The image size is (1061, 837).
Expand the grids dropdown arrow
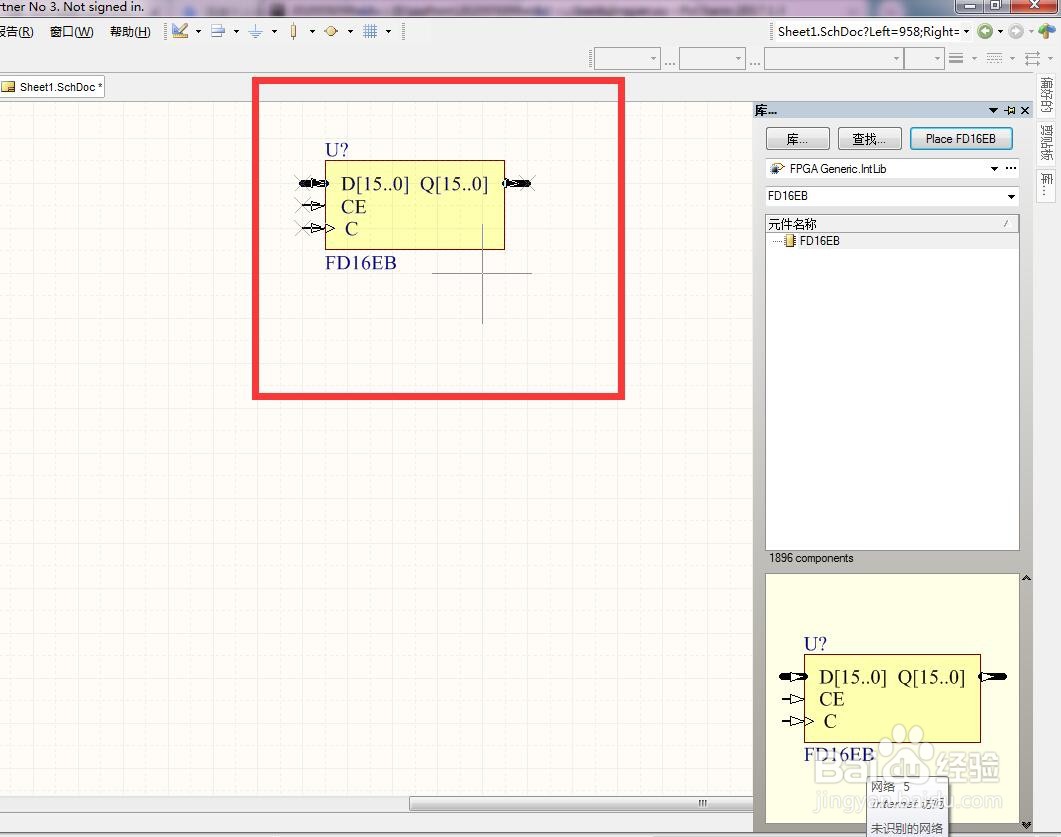388,31
